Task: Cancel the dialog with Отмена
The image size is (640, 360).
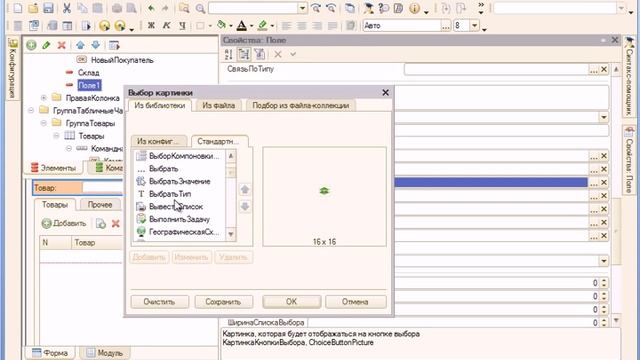Action: point(356,302)
